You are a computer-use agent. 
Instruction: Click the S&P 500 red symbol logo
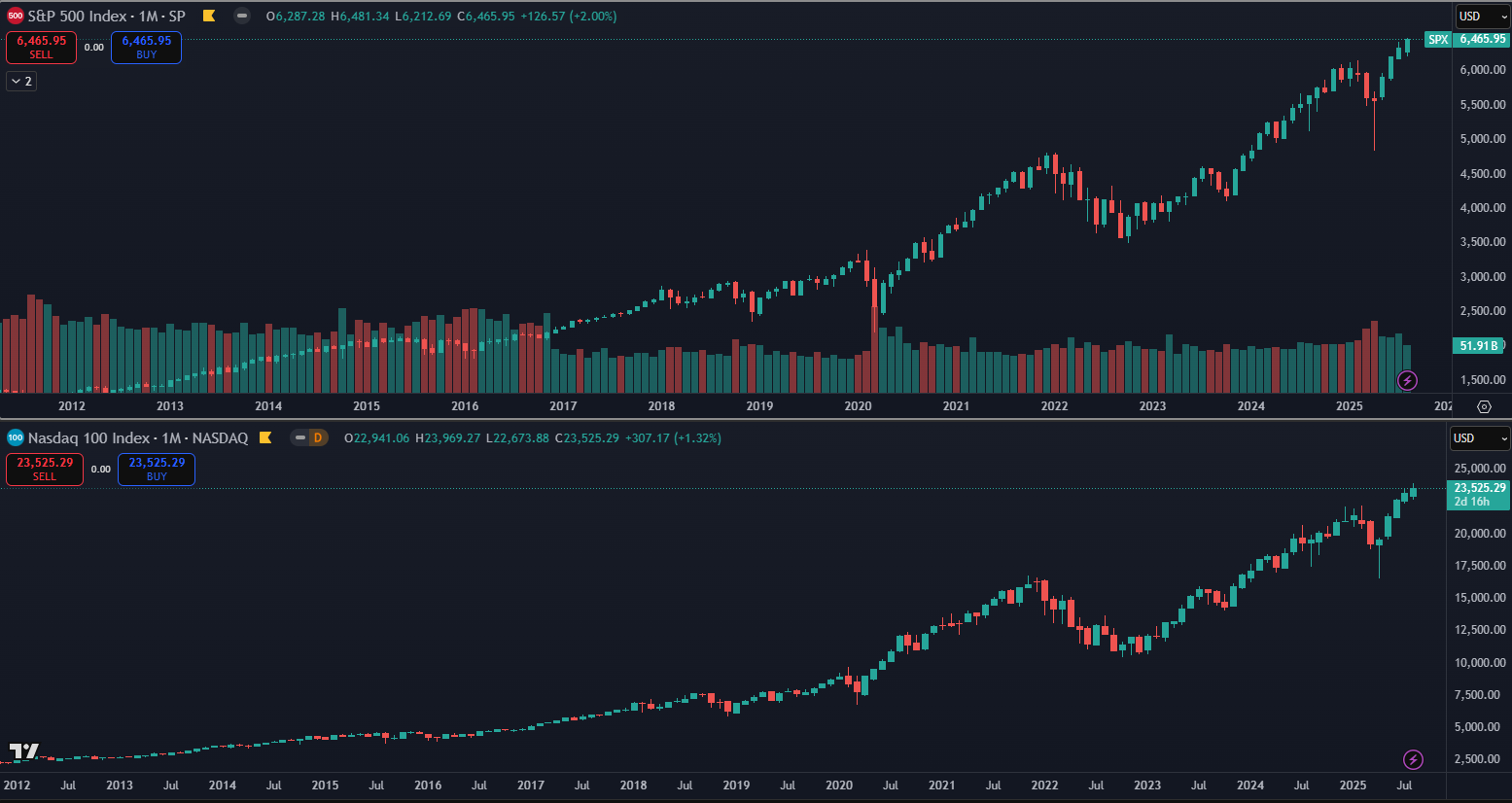click(16, 17)
